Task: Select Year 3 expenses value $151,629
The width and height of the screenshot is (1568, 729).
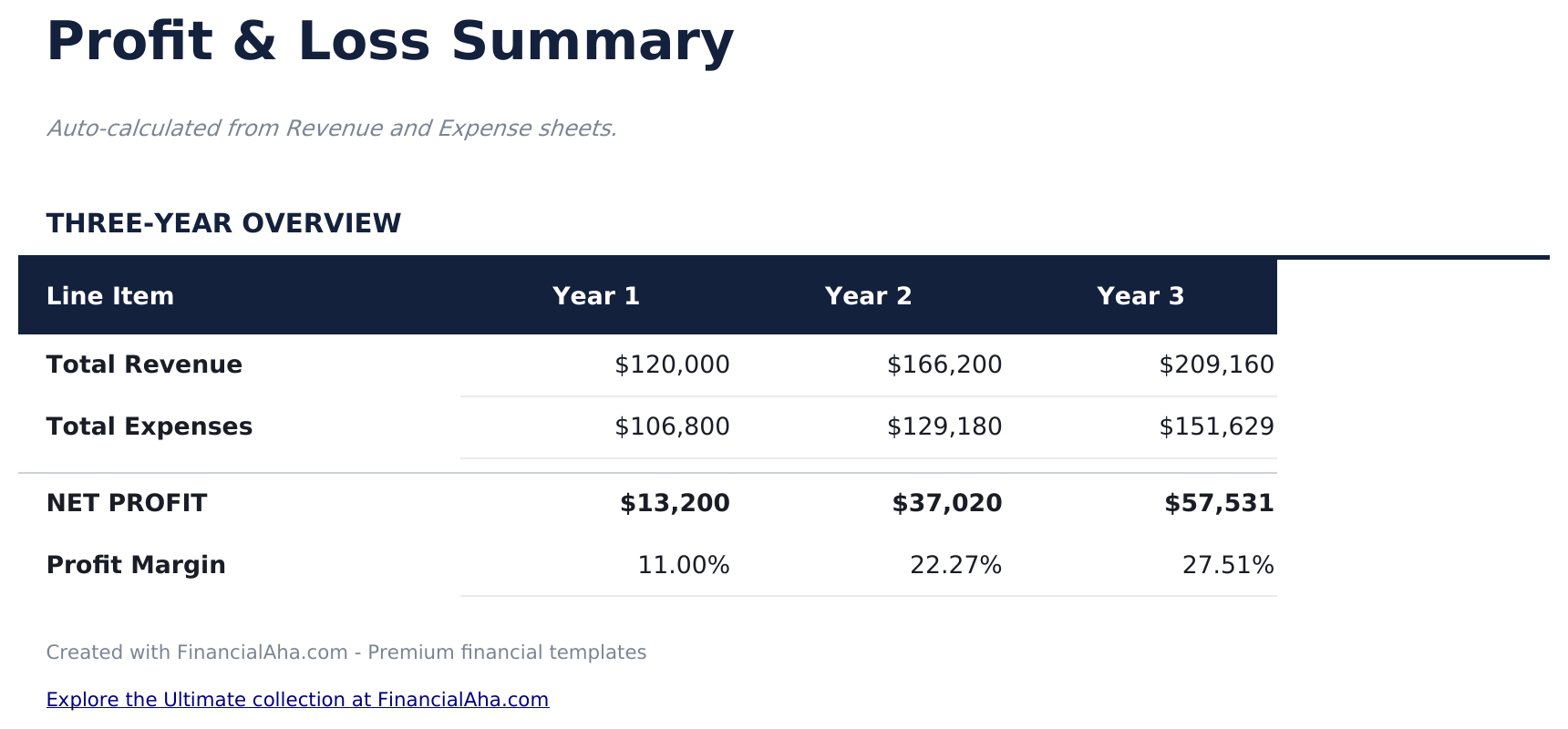Action: pyautogui.click(x=1216, y=426)
